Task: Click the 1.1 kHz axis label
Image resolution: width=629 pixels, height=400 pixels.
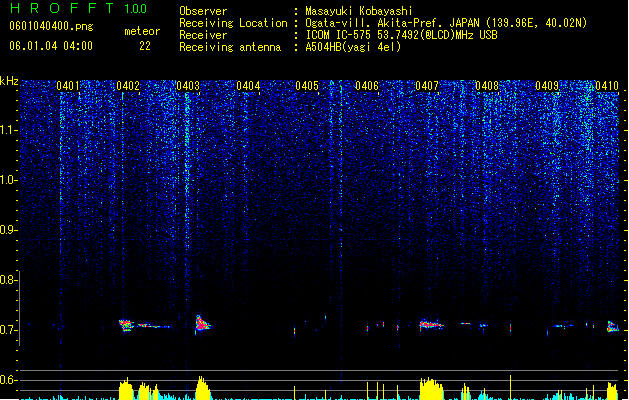Action: pyautogui.click(x=9, y=130)
